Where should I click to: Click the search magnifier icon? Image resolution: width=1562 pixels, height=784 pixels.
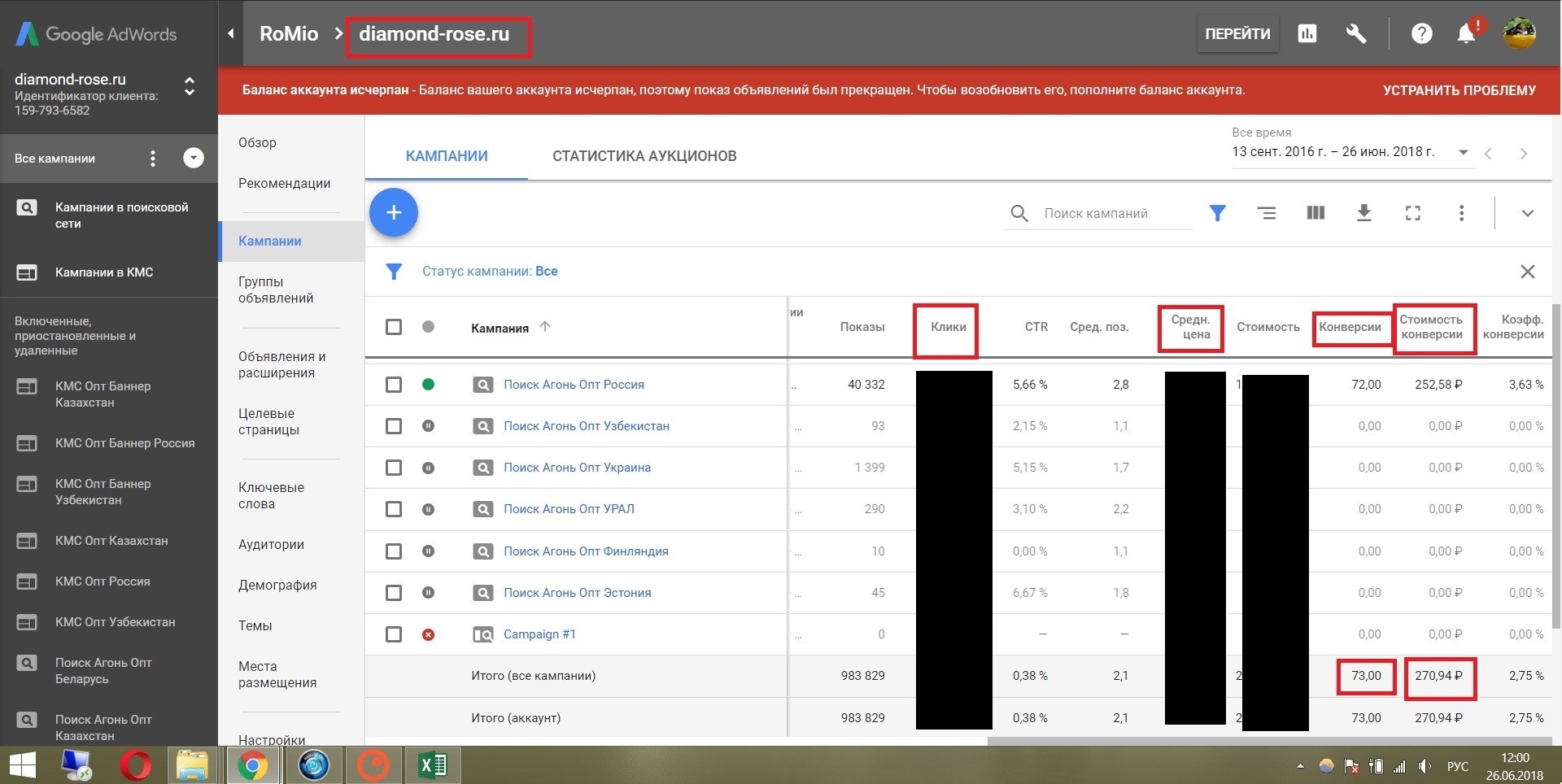pyautogui.click(x=1019, y=213)
